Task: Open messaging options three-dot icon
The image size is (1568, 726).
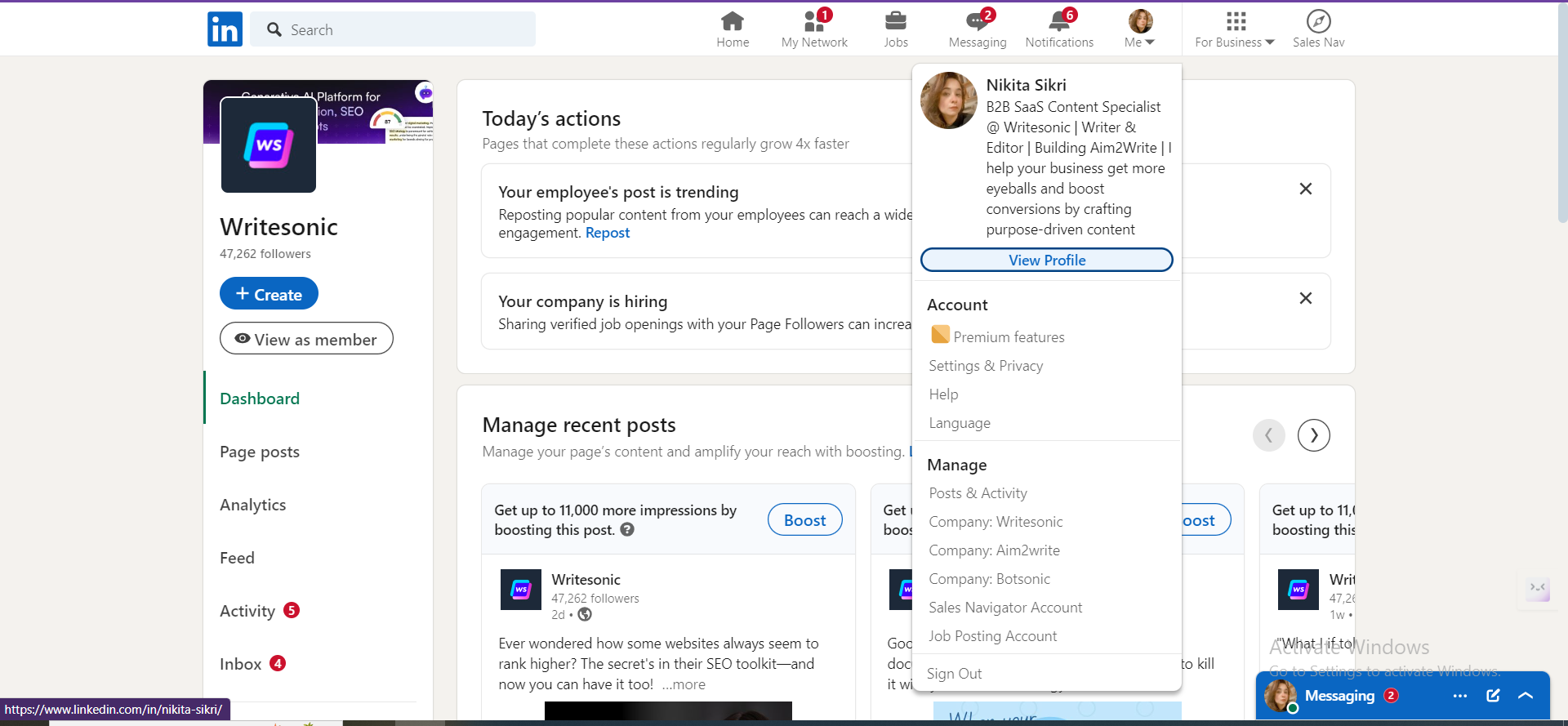Action: (x=1460, y=696)
